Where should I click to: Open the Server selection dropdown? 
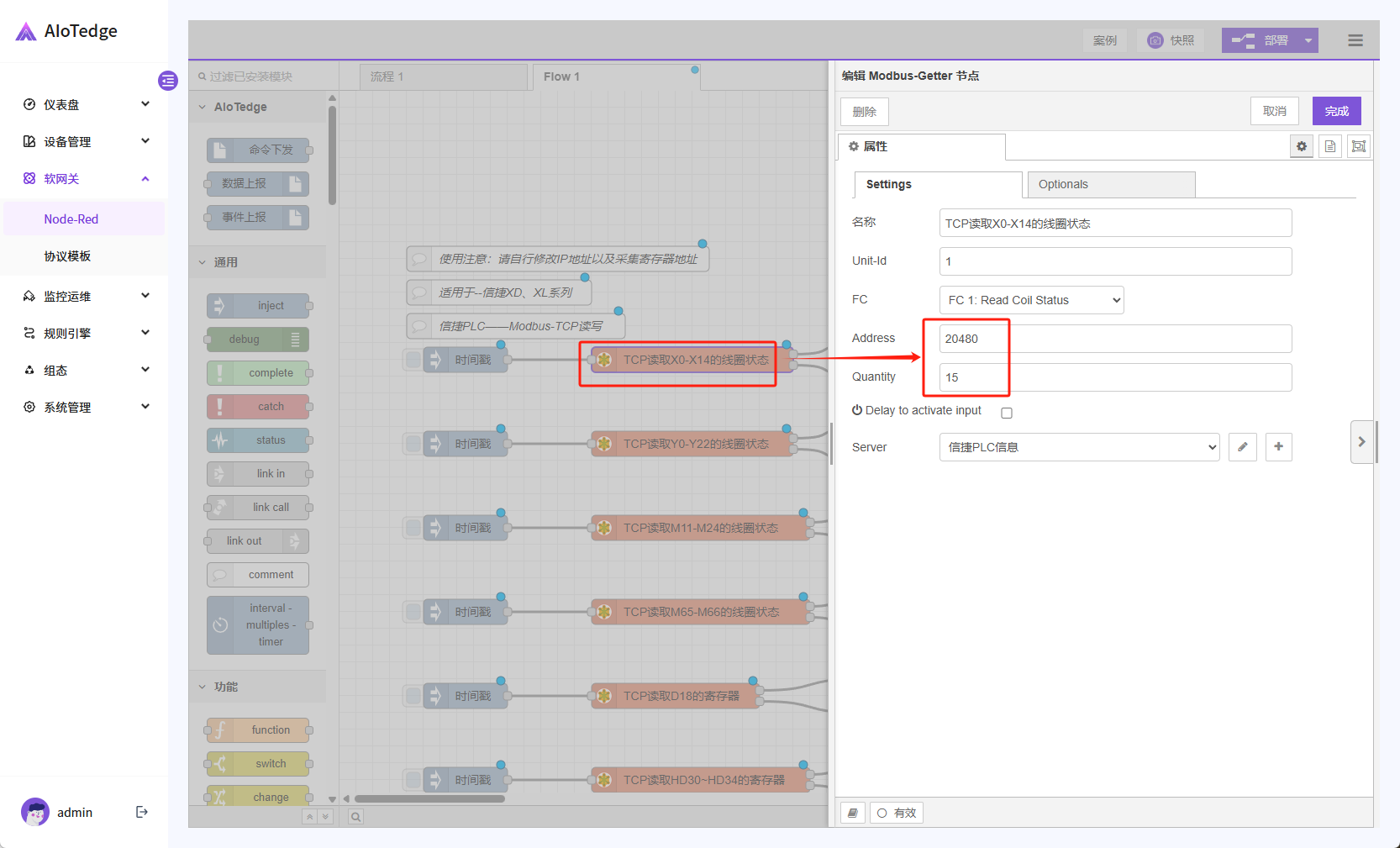point(1079,447)
